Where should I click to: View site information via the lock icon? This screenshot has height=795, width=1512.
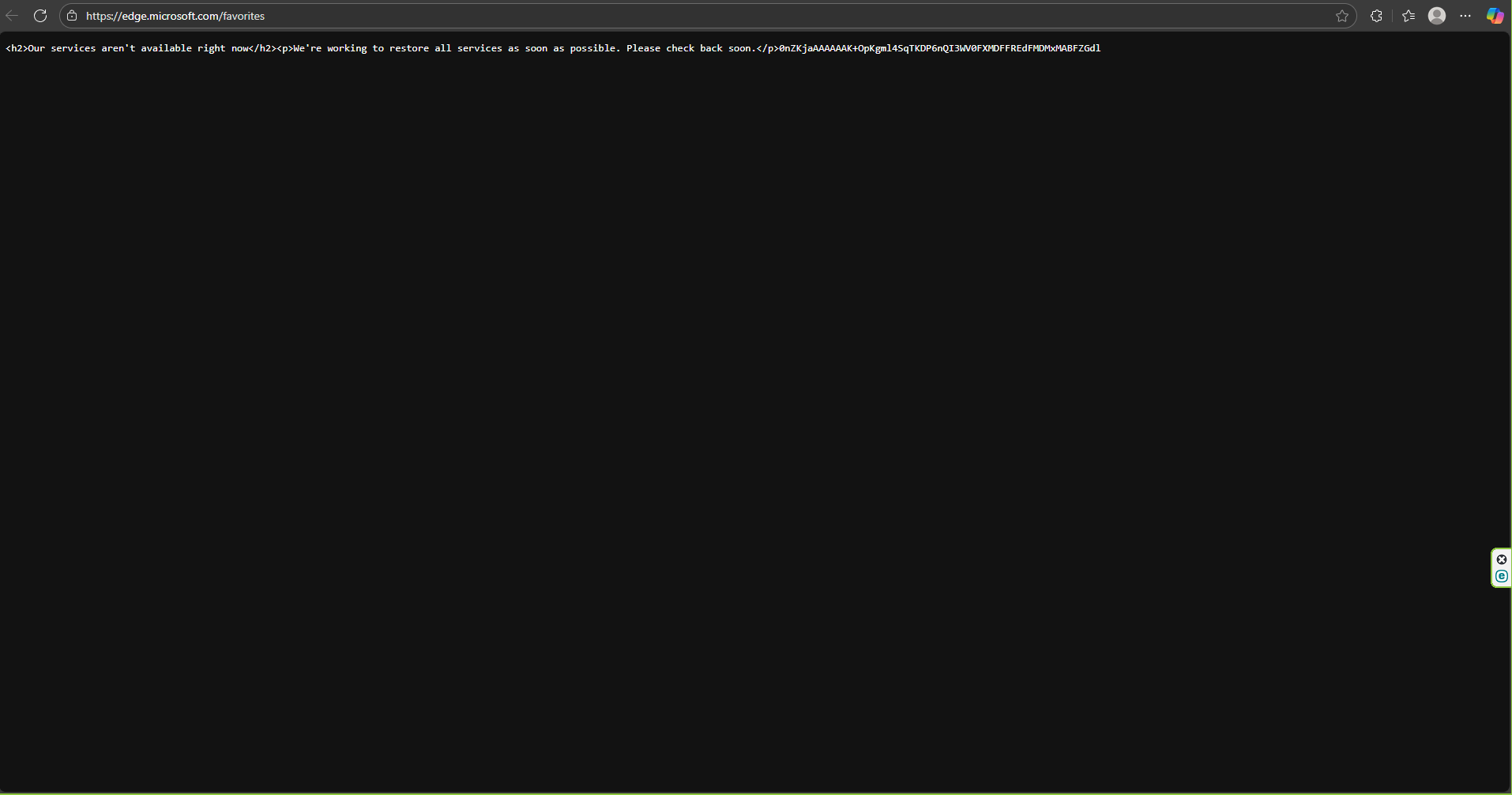click(x=72, y=16)
